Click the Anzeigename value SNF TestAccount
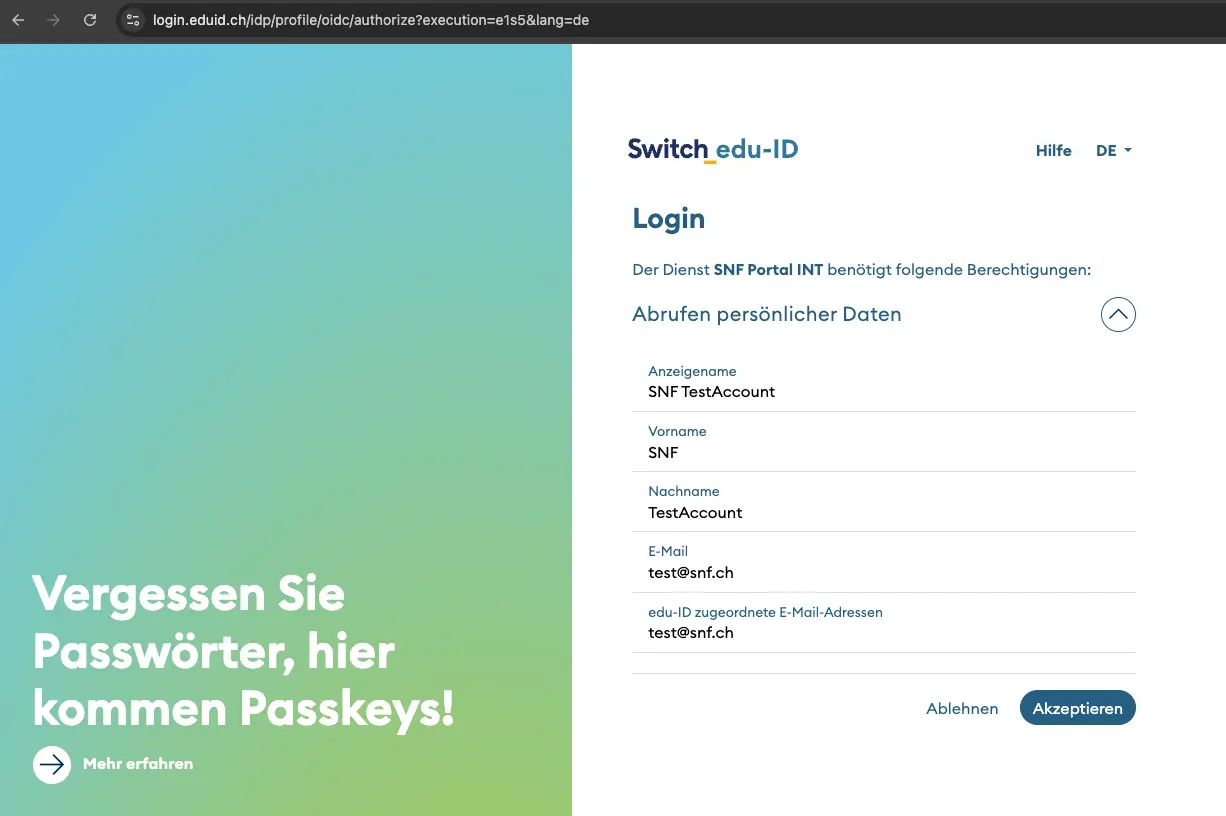The image size is (1226, 816). [711, 391]
